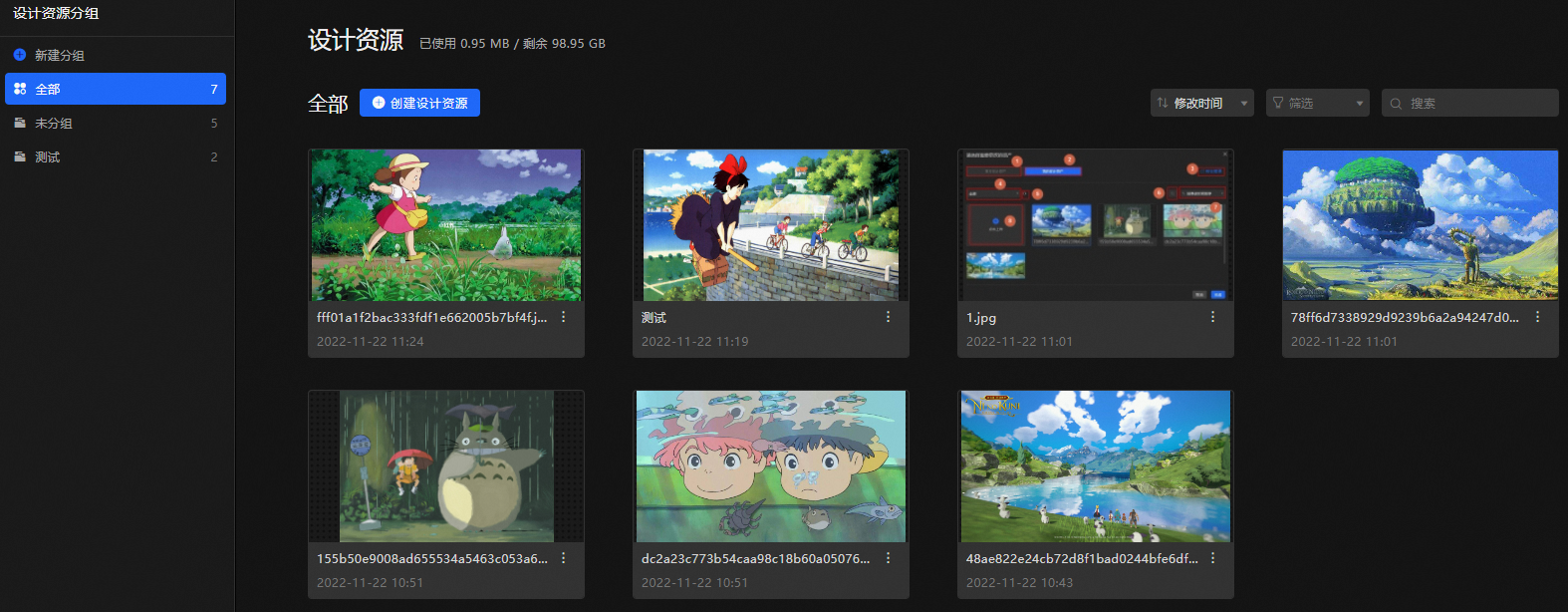Image resolution: width=1568 pixels, height=612 pixels.
Task: Open the 测试 group in sidebar
Action: click(x=116, y=156)
